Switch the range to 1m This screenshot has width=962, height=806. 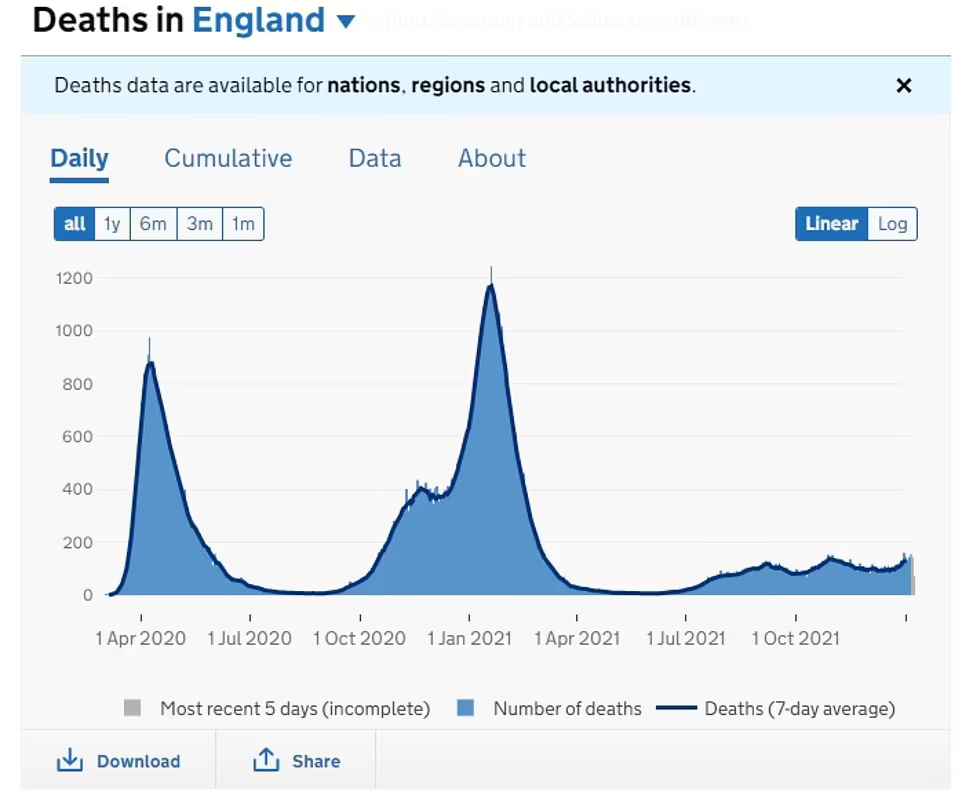coord(243,224)
